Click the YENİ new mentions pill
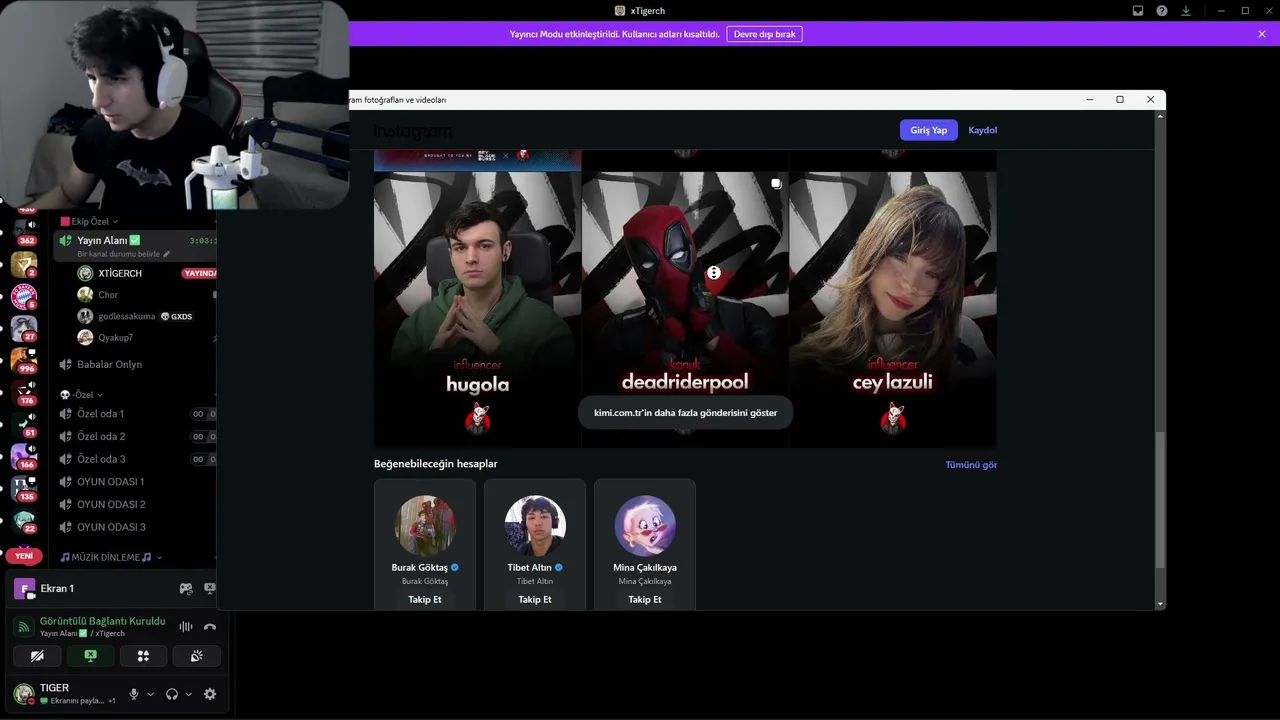1280x720 pixels. (24, 556)
